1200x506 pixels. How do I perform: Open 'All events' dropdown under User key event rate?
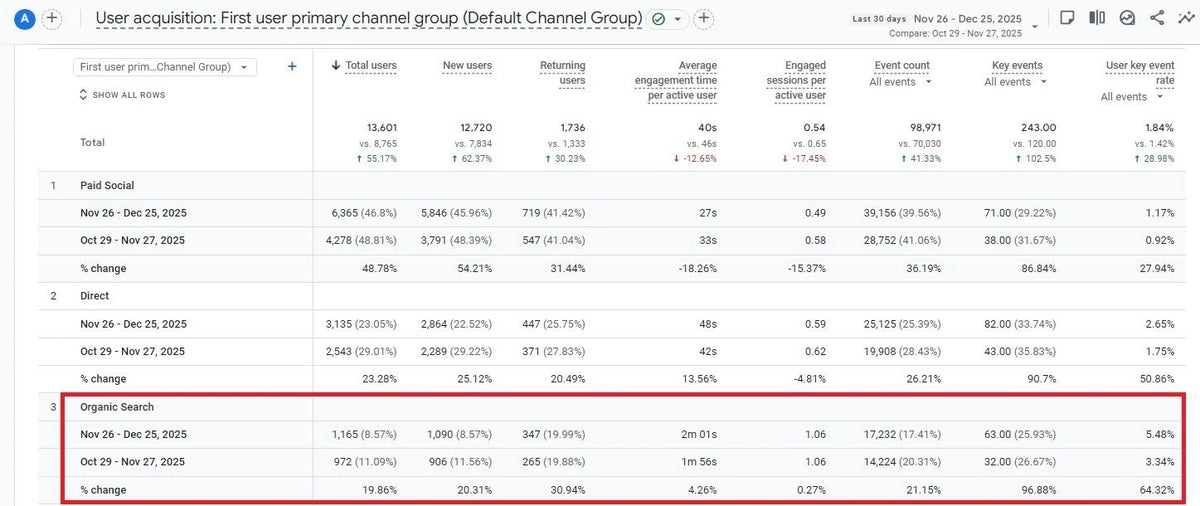click(x=1131, y=97)
